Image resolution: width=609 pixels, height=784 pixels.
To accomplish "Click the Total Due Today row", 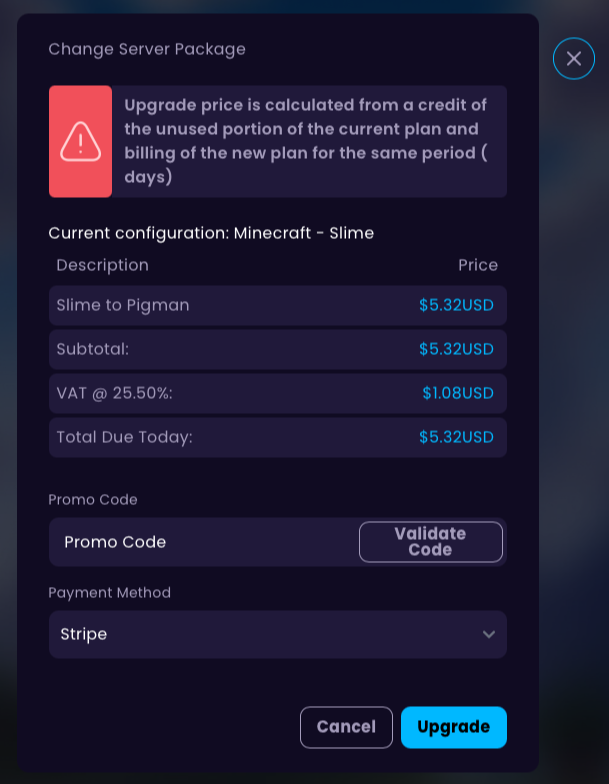I will [x=278, y=437].
